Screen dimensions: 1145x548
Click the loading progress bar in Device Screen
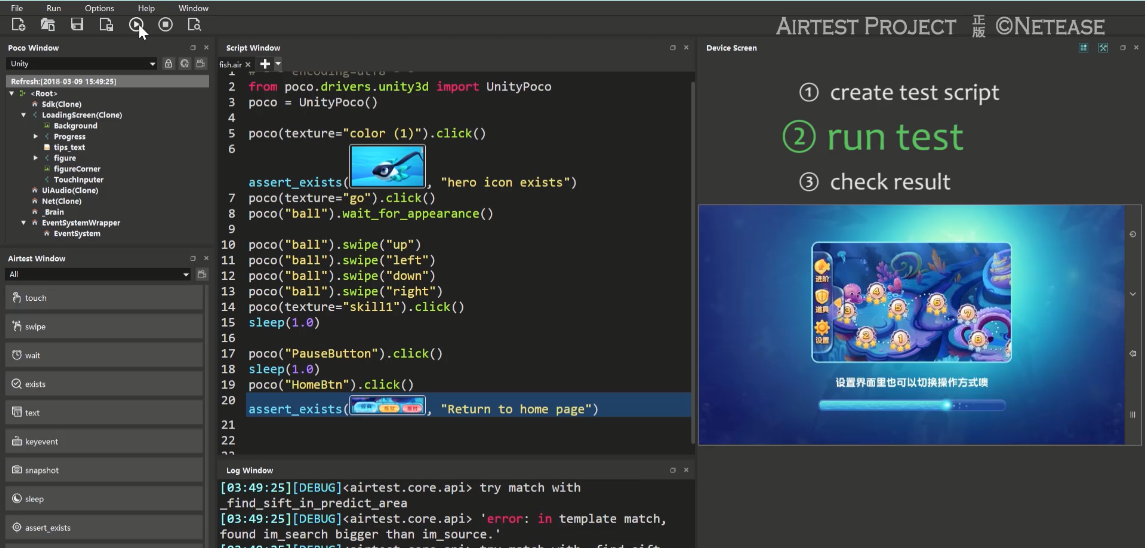(x=912, y=405)
